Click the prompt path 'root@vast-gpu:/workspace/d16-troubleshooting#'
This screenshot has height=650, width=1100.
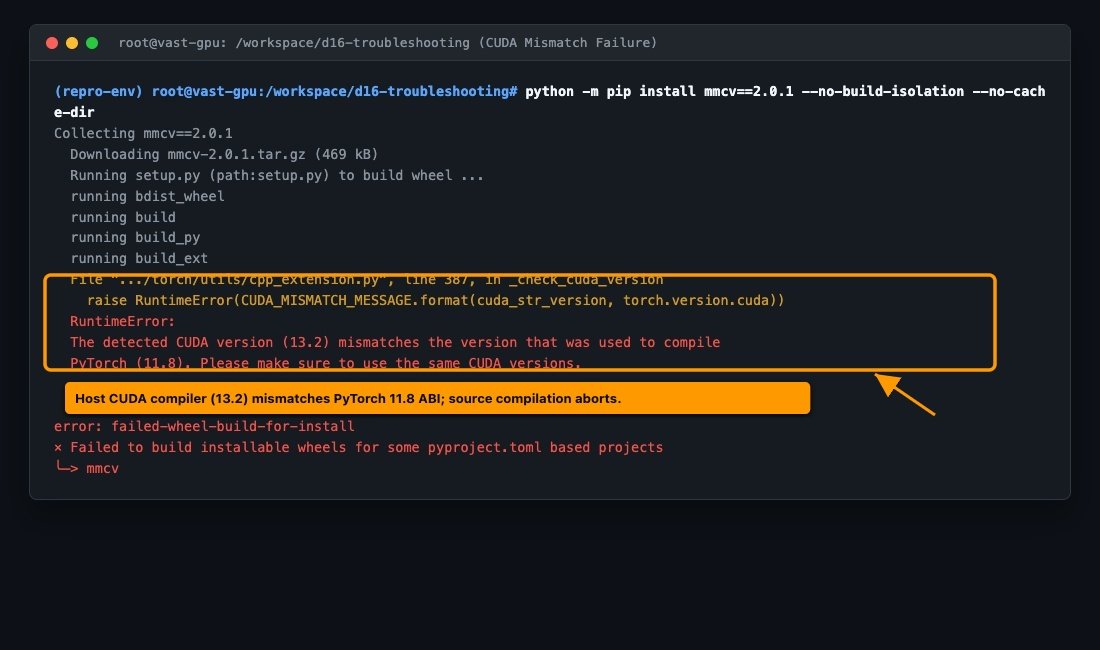tap(335, 91)
